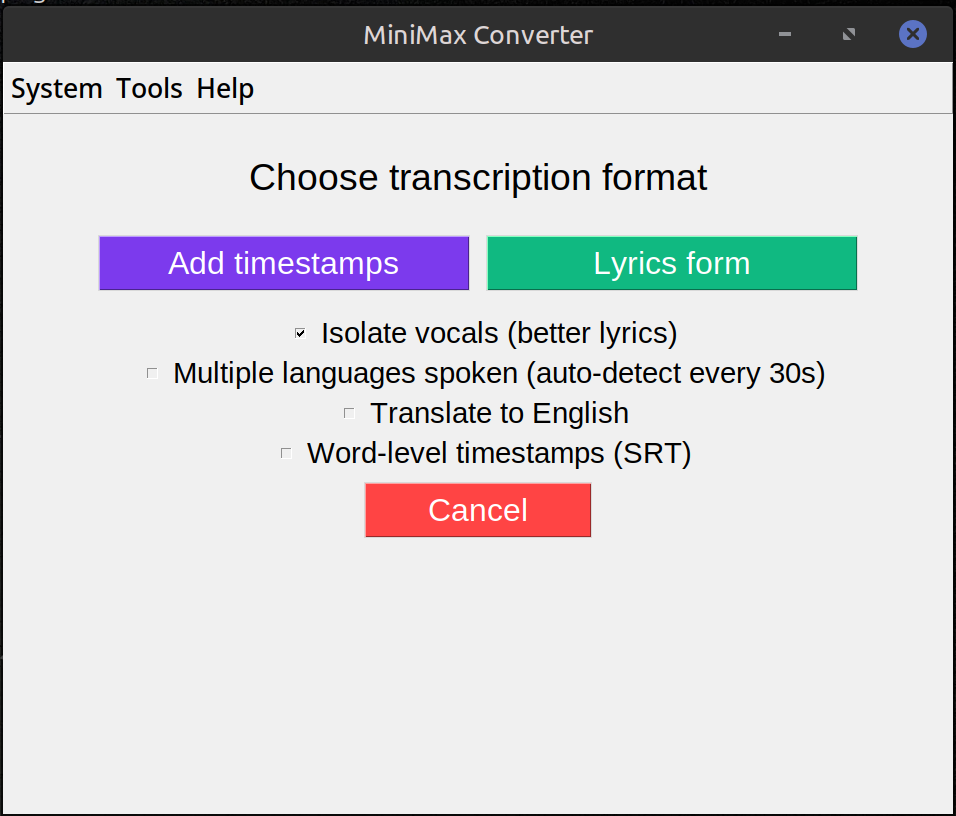This screenshot has width=956, height=816.
Task: Uncheck Isolate vocals (better lyrics)
Action: (x=300, y=333)
